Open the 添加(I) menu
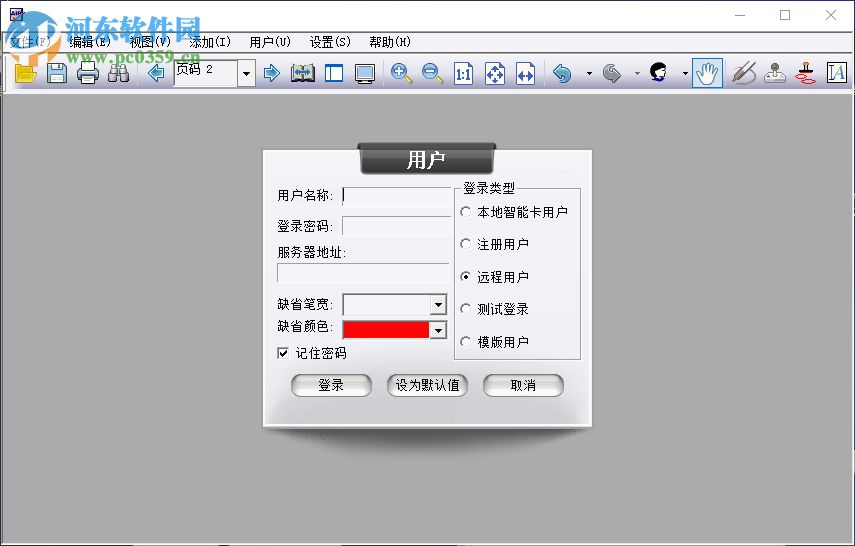 (x=210, y=42)
